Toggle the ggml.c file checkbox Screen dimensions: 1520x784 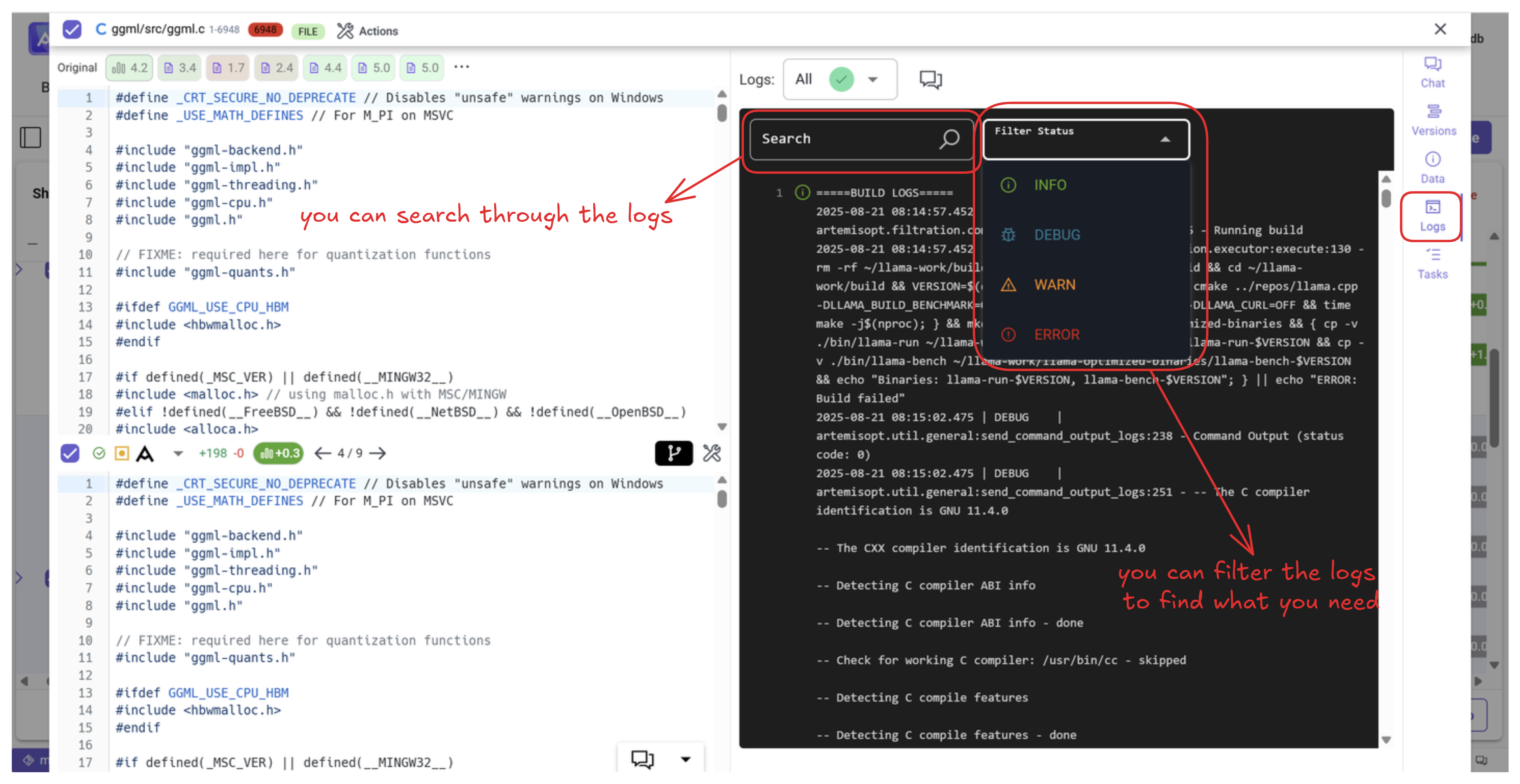point(72,29)
